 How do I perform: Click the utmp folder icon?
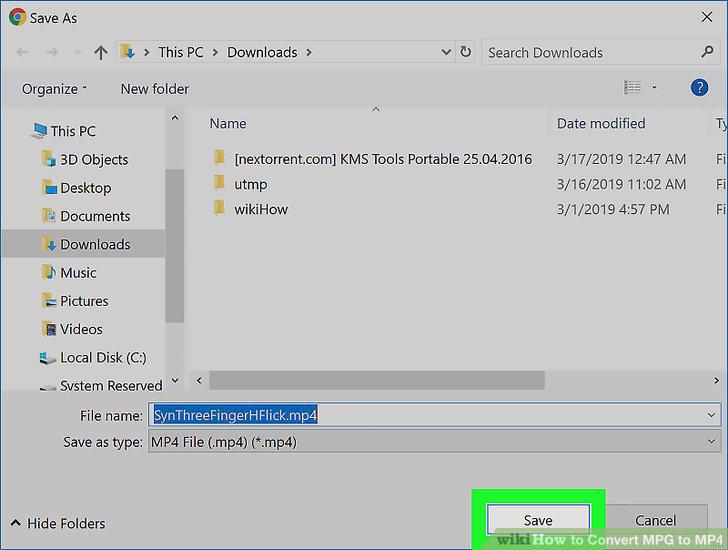(x=220, y=182)
